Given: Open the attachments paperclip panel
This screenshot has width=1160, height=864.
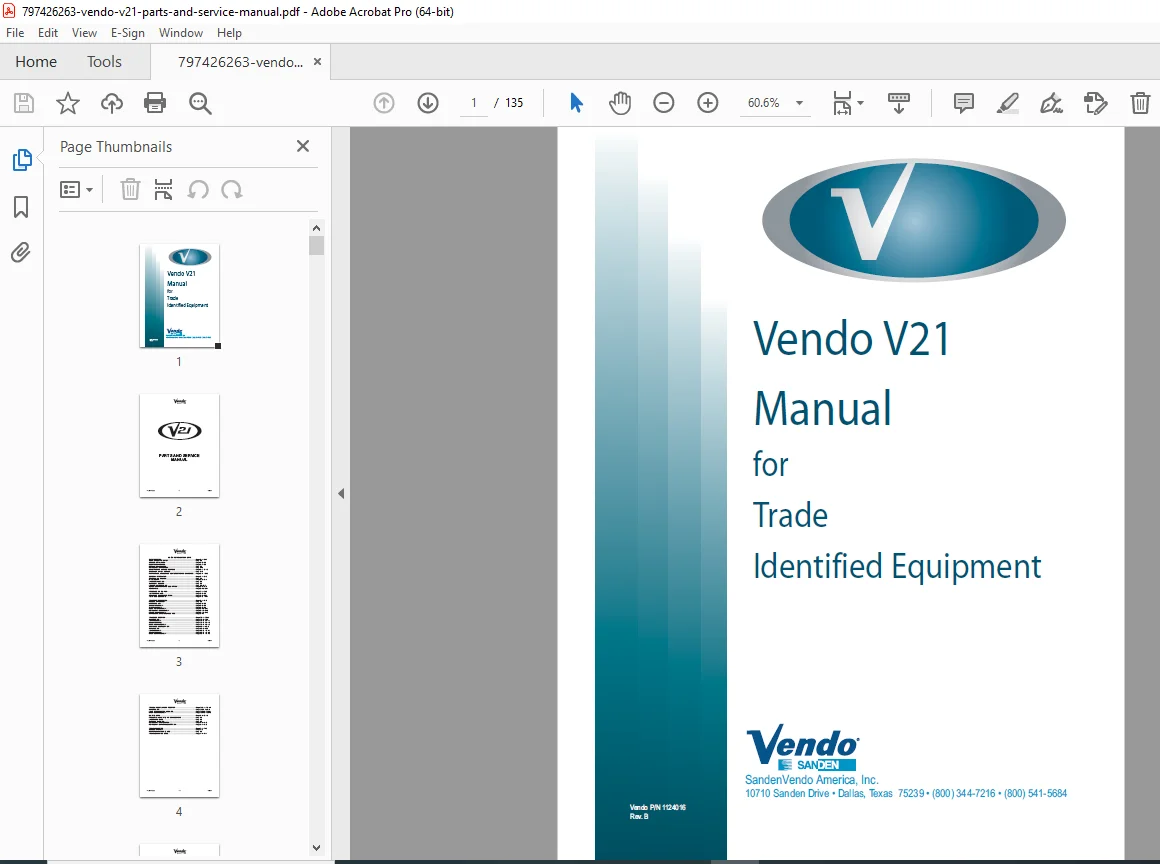Looking at the screenshot, I should 21,253.
